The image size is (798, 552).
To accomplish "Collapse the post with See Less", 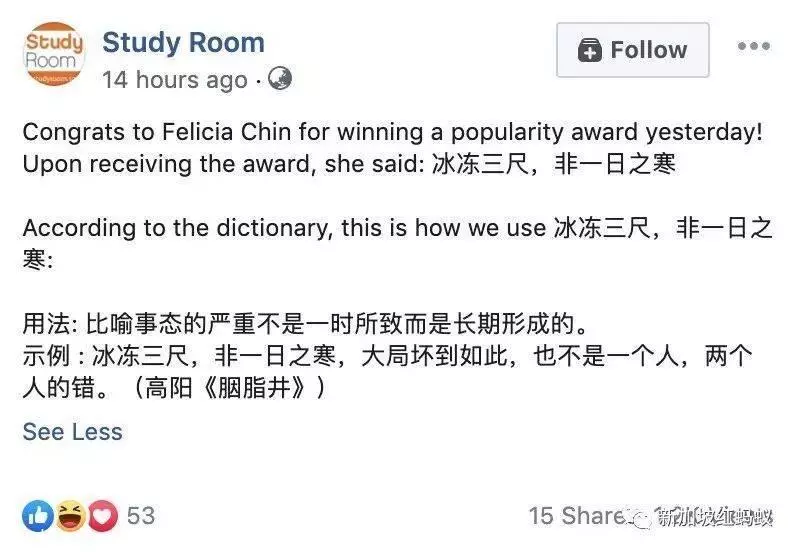I will point(73,431).
